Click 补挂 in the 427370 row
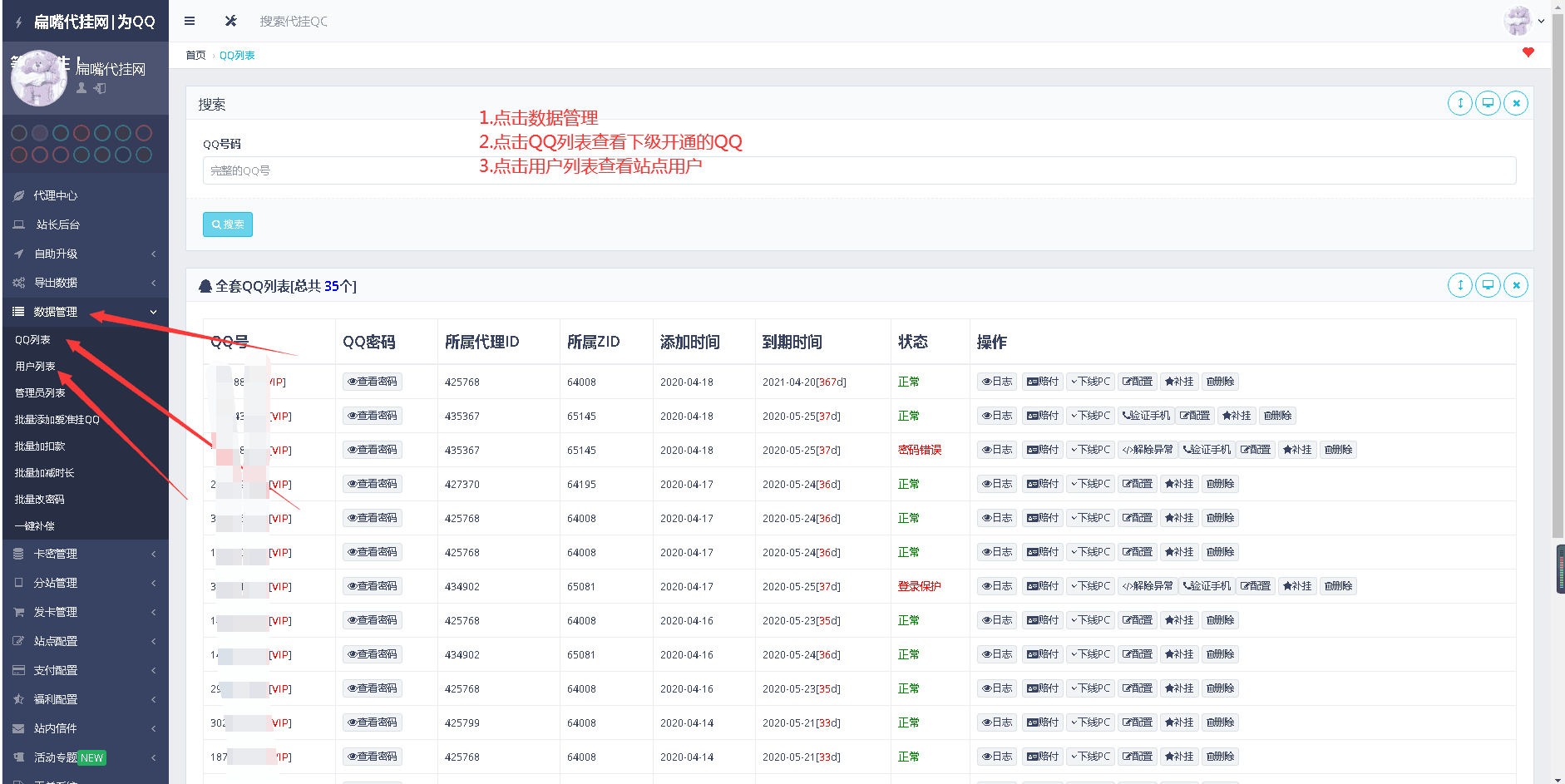This screenshot has height=784, width=1565. tap(1179, 484)
